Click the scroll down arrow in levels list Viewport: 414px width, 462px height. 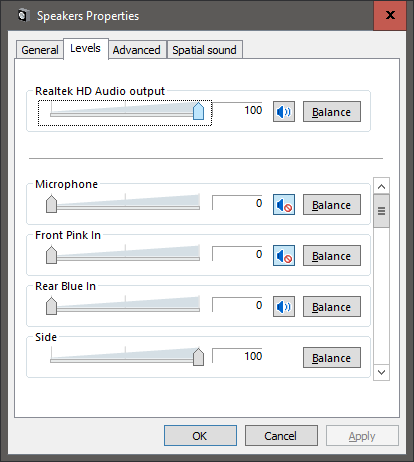coord(382,372)
